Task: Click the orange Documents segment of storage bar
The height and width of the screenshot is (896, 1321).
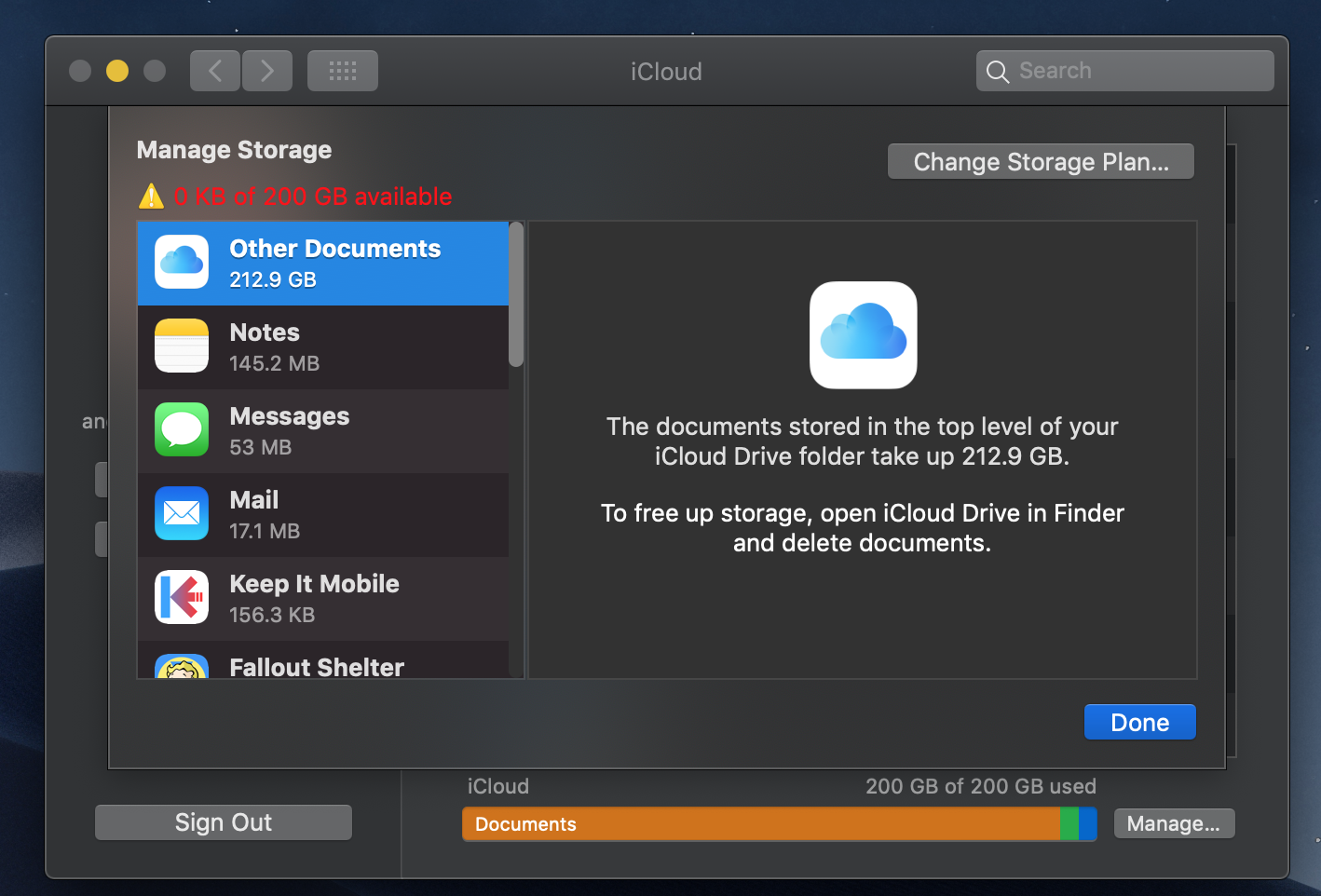Action: click(761, 824)
